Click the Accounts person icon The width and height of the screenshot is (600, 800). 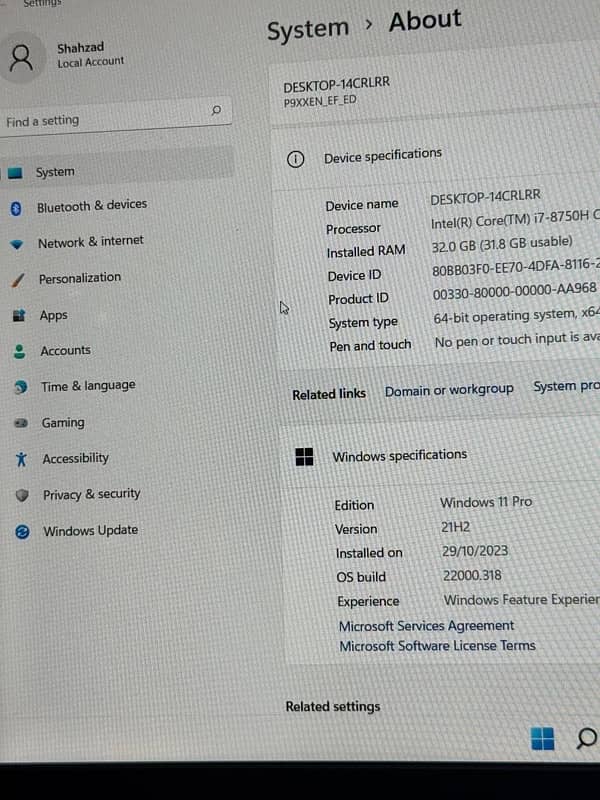point(19,352)
